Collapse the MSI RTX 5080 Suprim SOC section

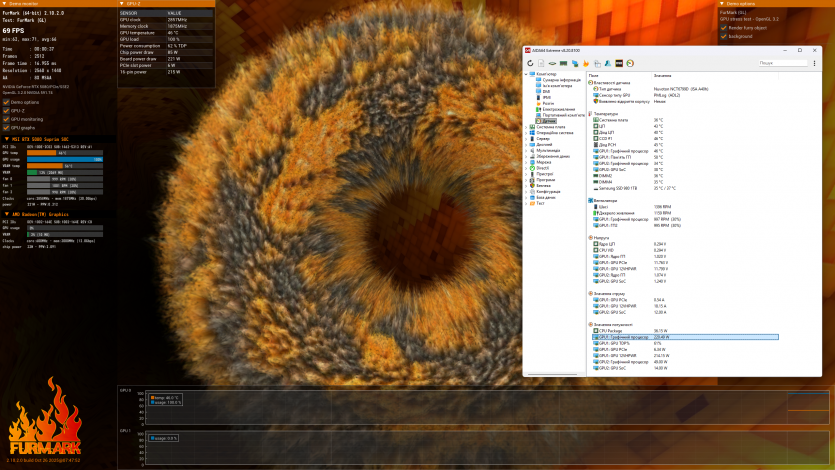[x=5, y=139]
